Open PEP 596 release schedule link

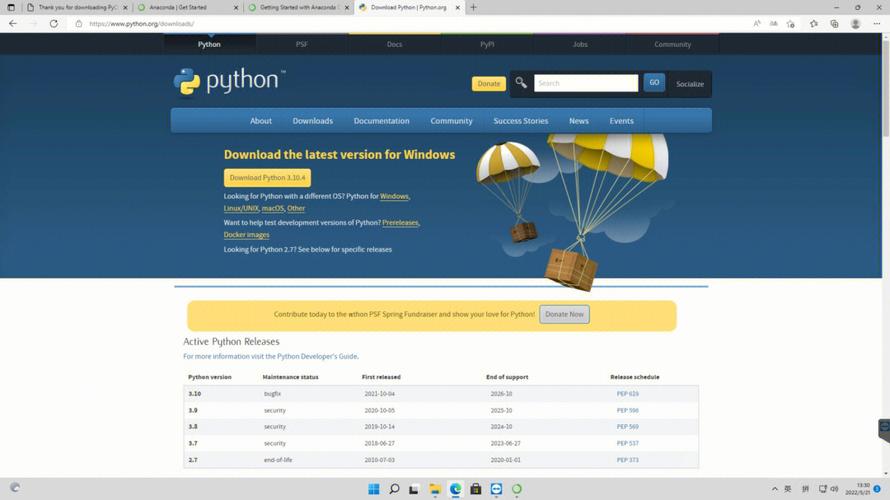tap(627, 410)
